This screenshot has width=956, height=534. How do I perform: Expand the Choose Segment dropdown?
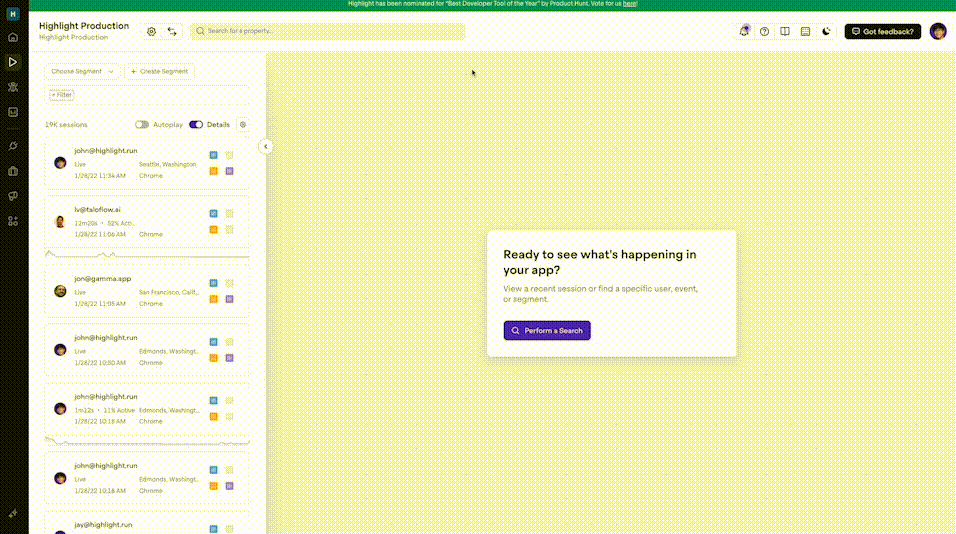point(82,72)
